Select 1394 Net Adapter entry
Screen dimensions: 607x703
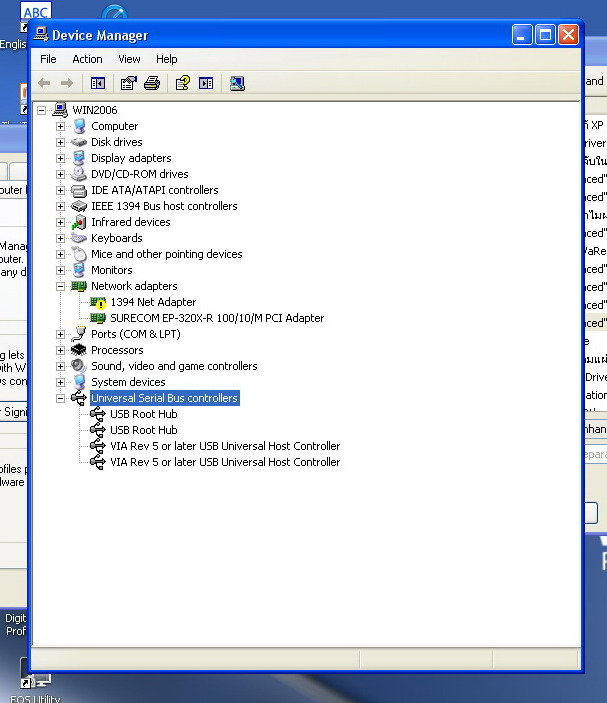point(153,302)
